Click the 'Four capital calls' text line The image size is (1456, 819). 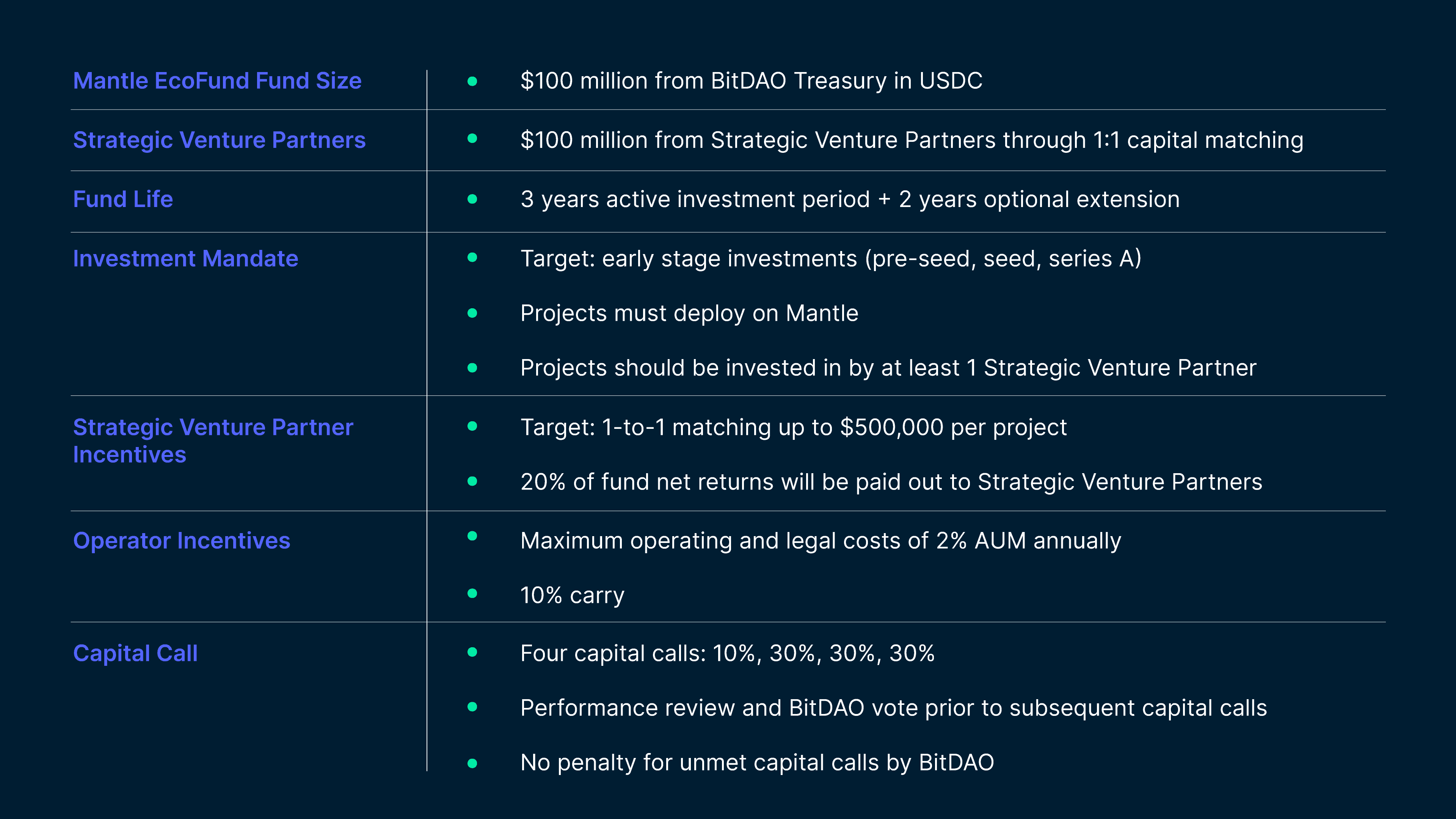[728, 653]
